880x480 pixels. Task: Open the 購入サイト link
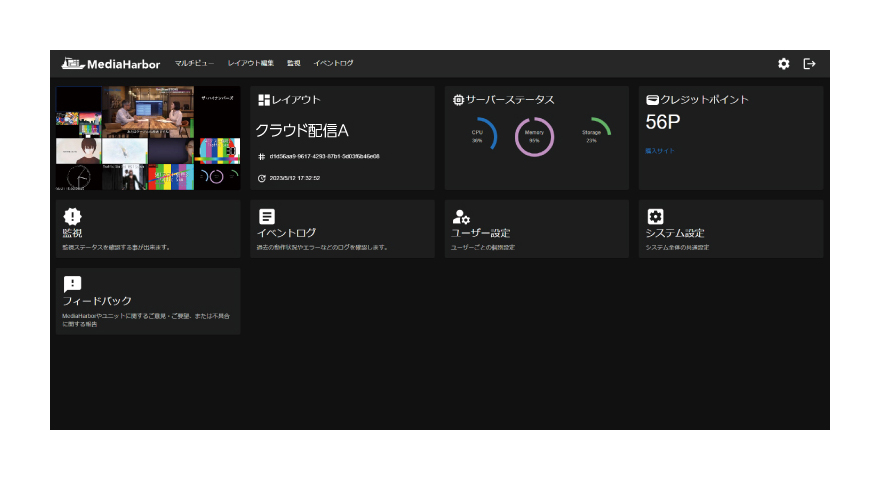coord(660,151)
